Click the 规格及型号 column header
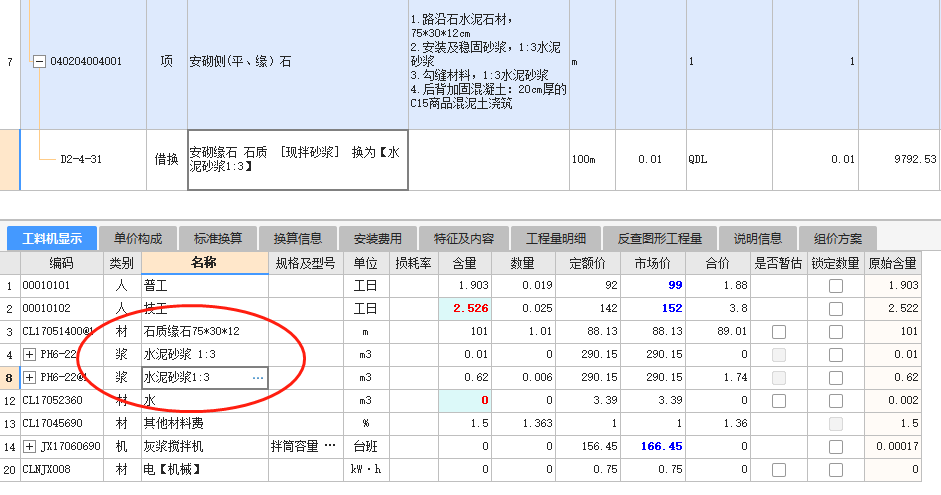 [x=305, y=263]
